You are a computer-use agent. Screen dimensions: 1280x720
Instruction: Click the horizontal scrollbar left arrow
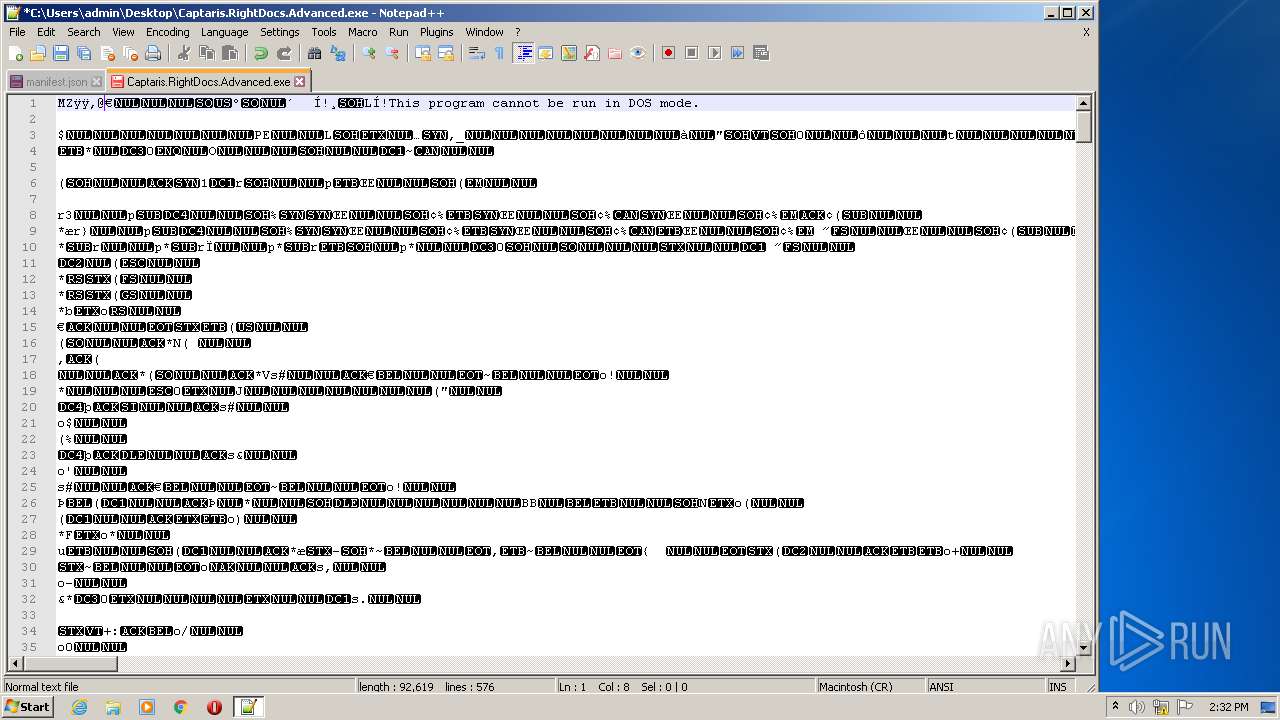(15, 663)
